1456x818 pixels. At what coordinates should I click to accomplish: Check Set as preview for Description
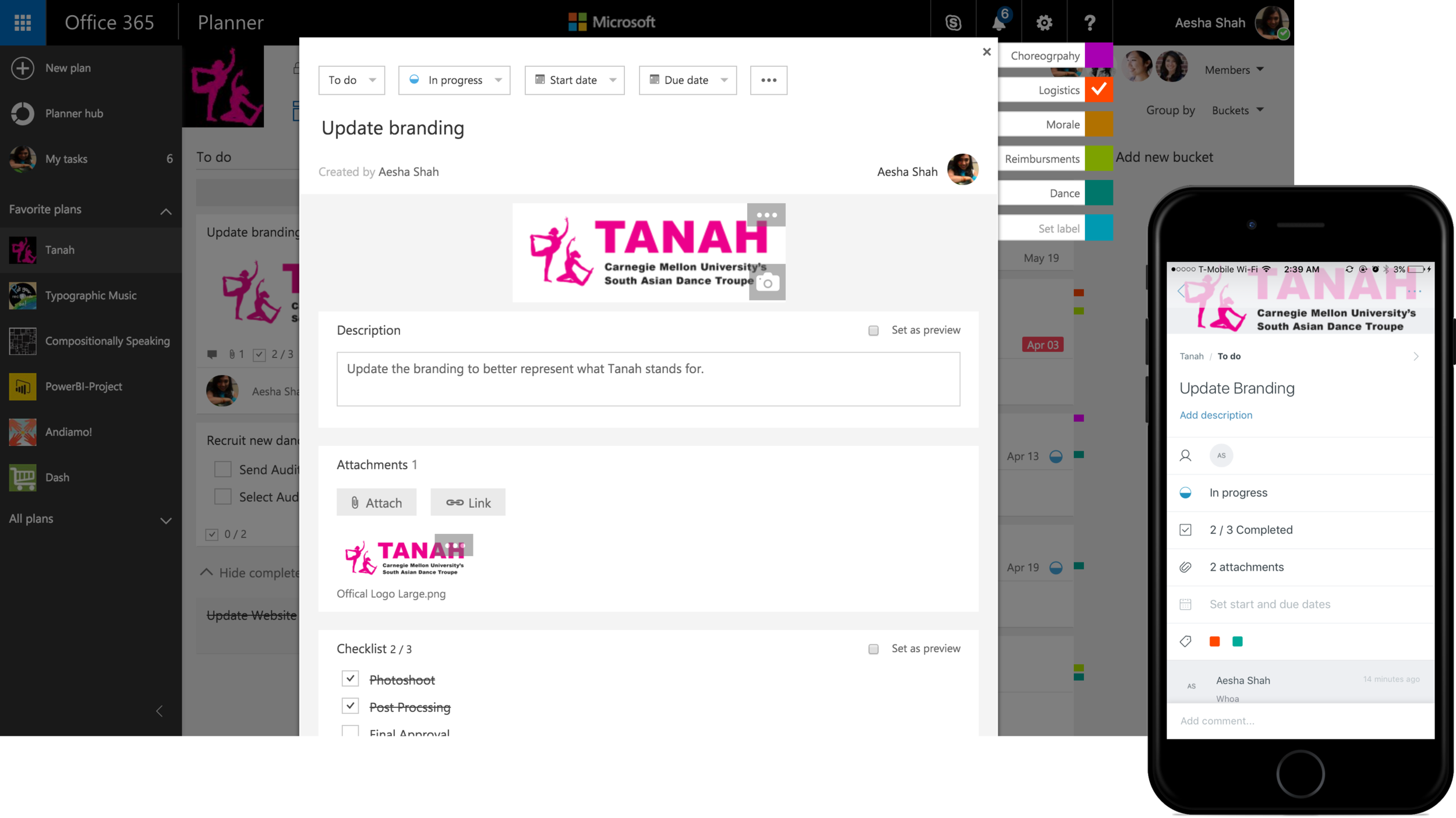tap(873, 331)
